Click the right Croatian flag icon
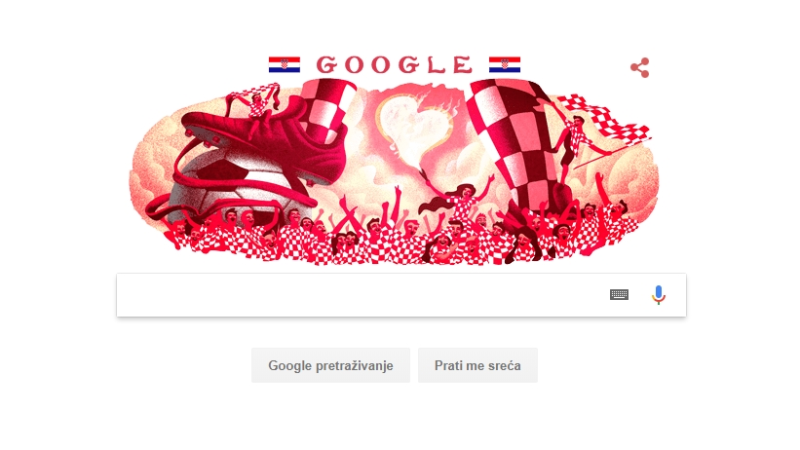Screen dimensions: 800x450 (505, 65)
